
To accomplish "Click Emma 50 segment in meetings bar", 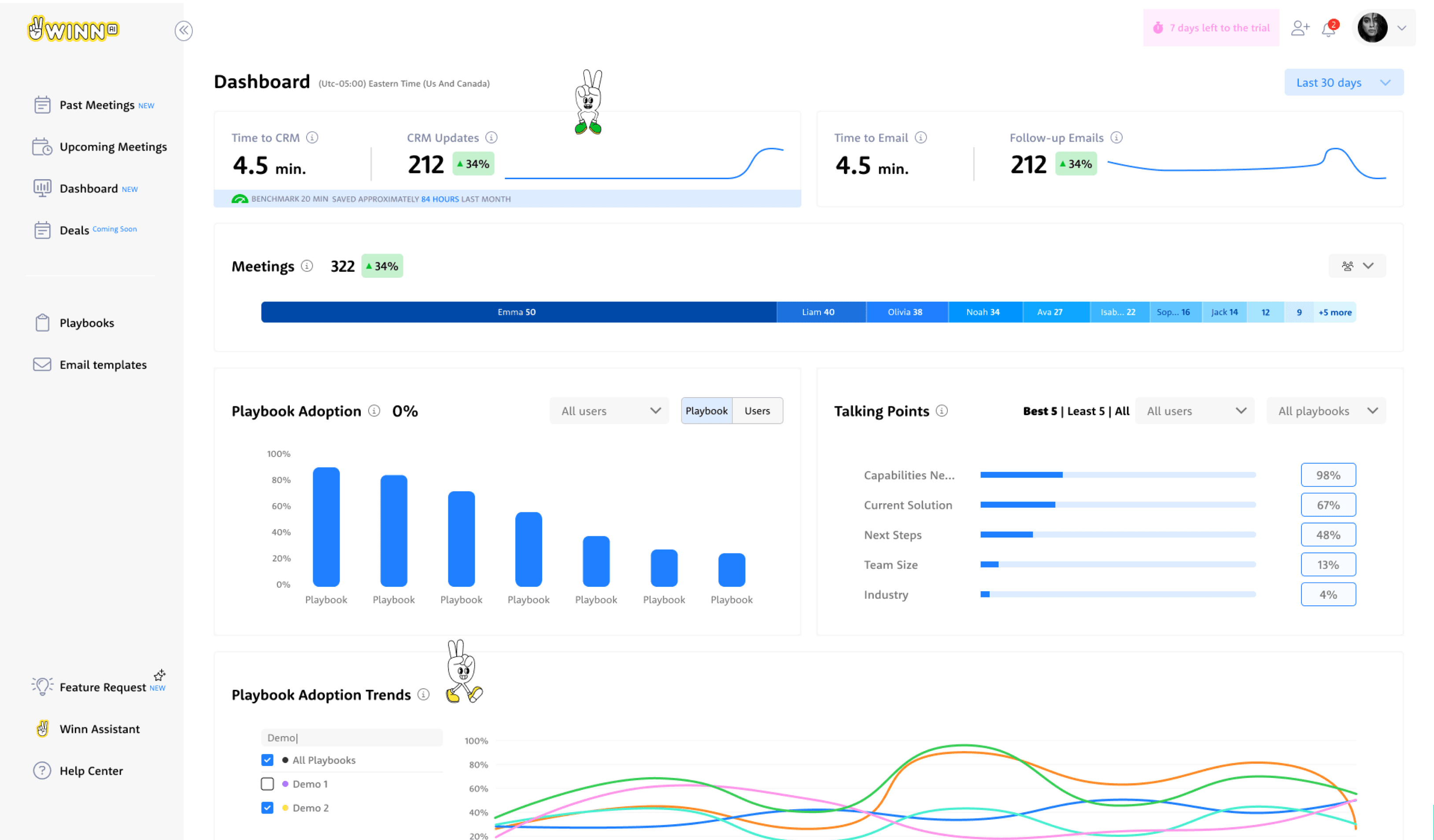I will [x=517, y=312].
